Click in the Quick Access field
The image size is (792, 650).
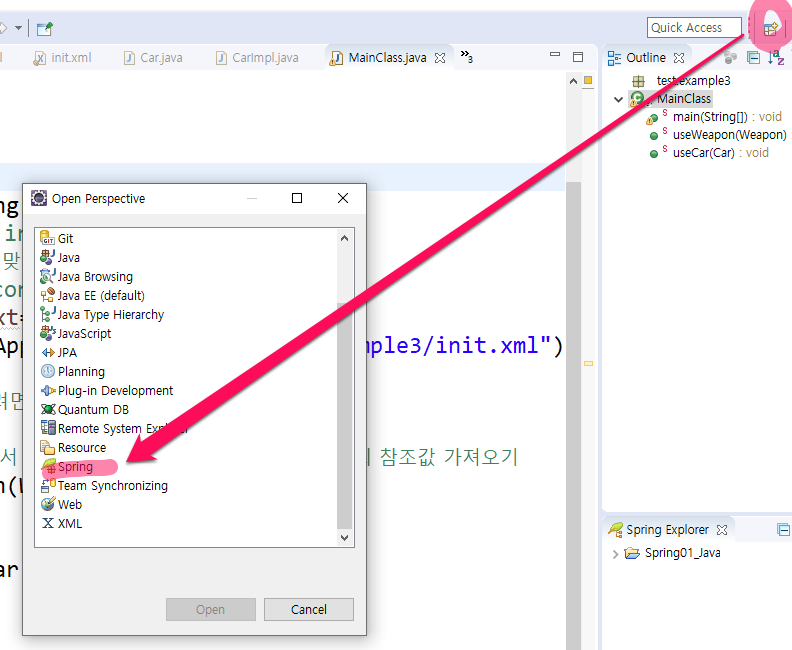[694, 28]
